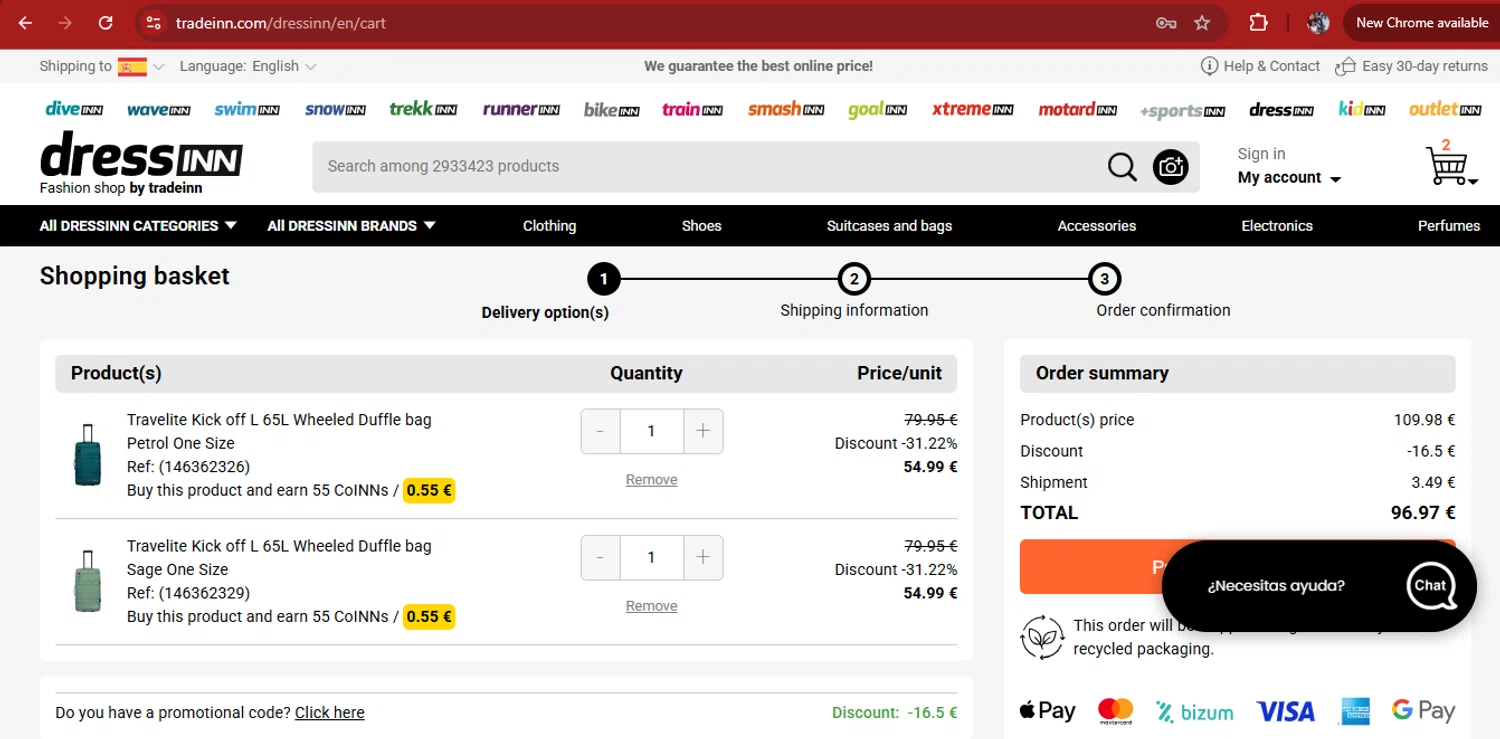Open the Chrome extensions puzzle icon

1259,23
